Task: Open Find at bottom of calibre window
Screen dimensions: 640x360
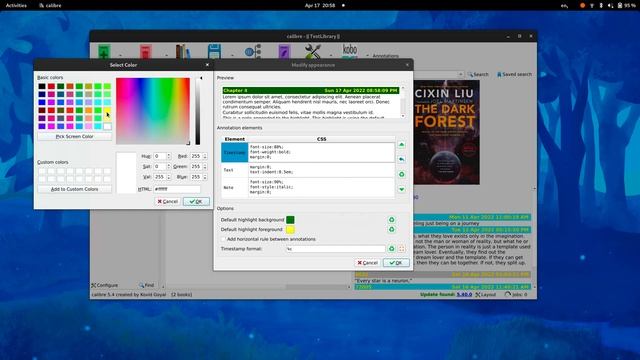Action: click(x=147, y=285)
